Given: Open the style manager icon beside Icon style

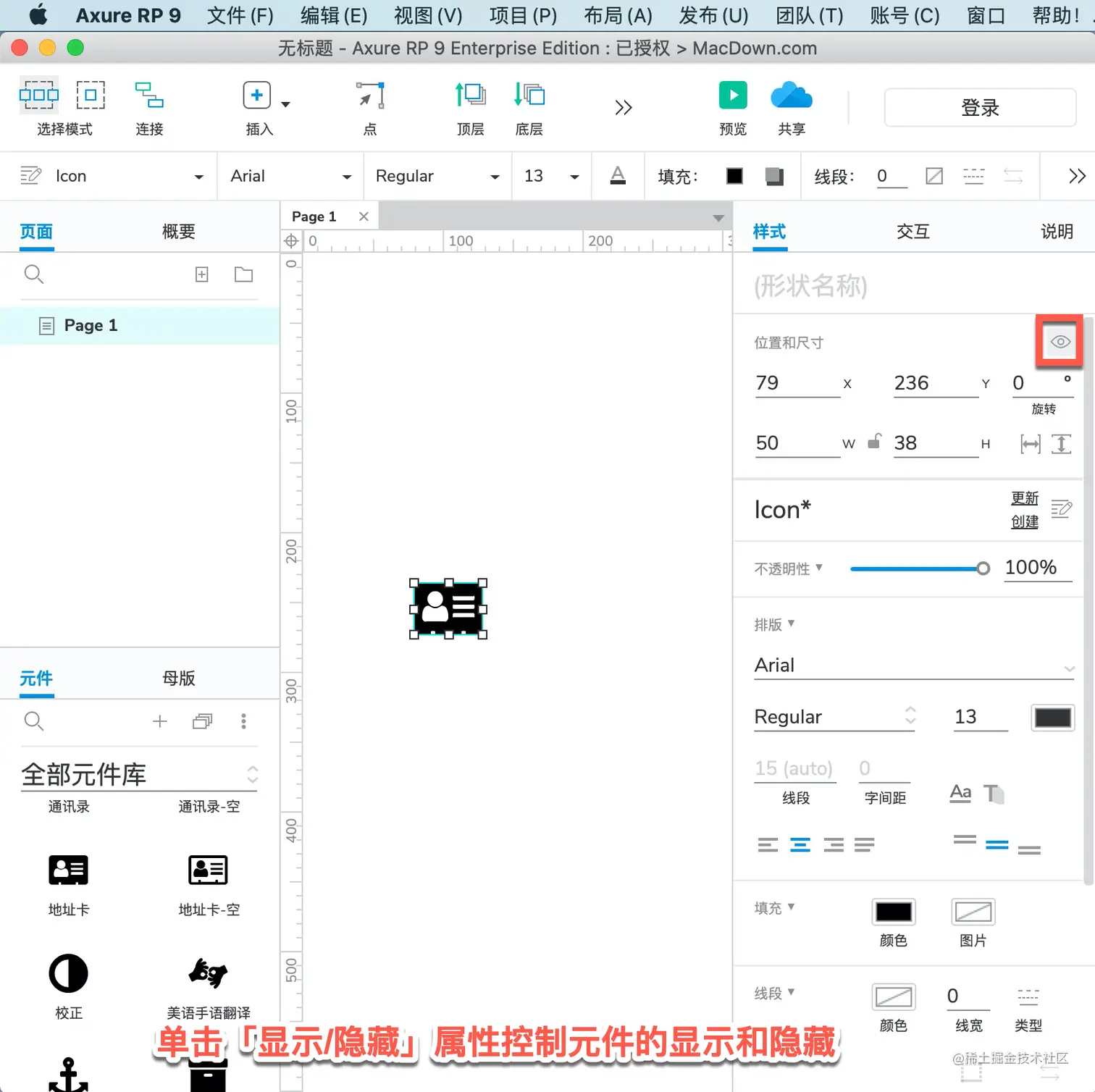Looking at the screenshot, I should click(x=30, y=176).
